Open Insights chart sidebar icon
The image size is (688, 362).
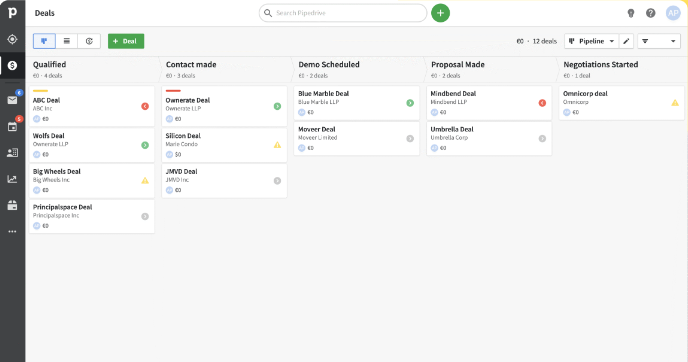(12, 179)
